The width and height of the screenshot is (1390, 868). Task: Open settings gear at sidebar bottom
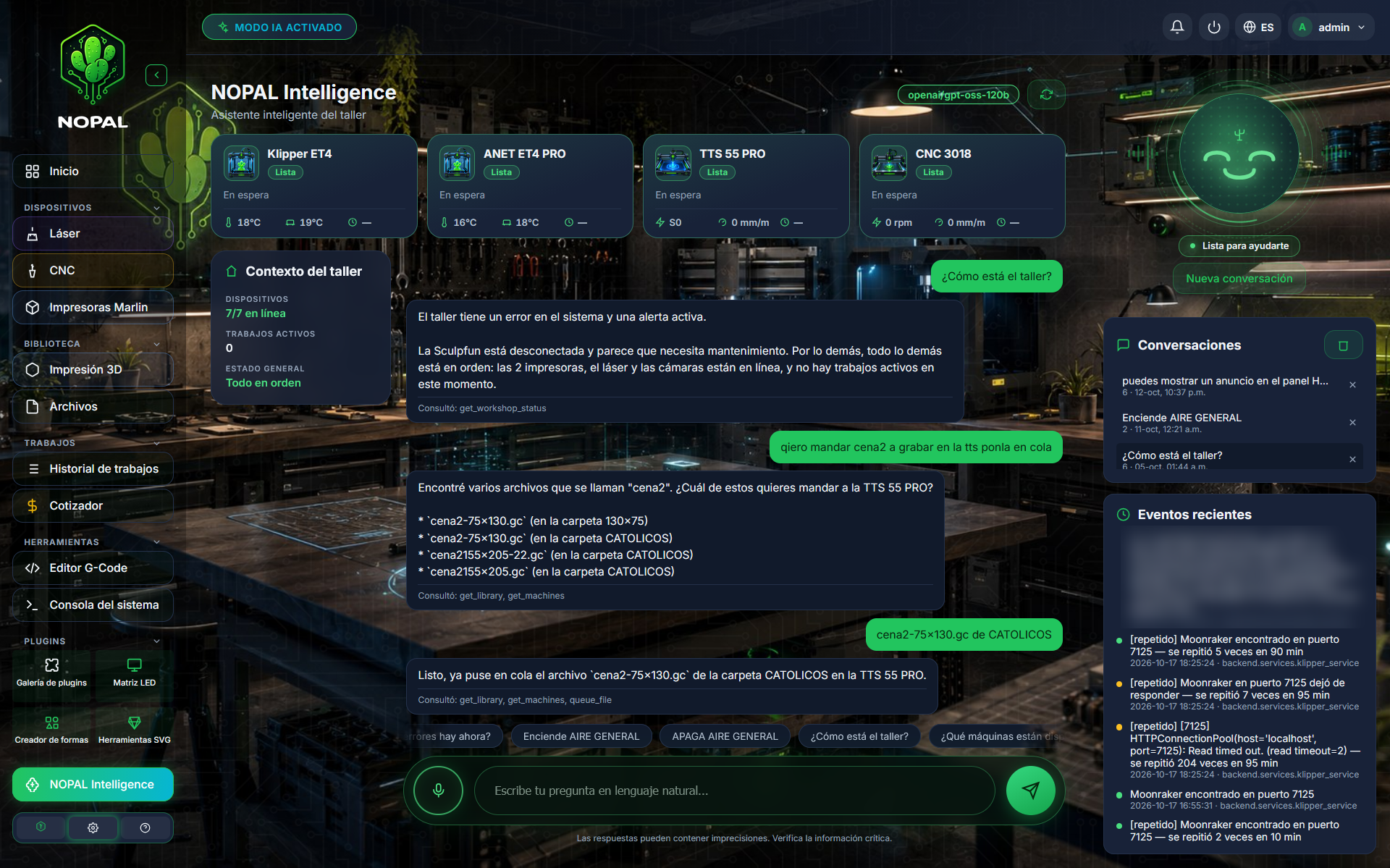[x=93, y=827]
